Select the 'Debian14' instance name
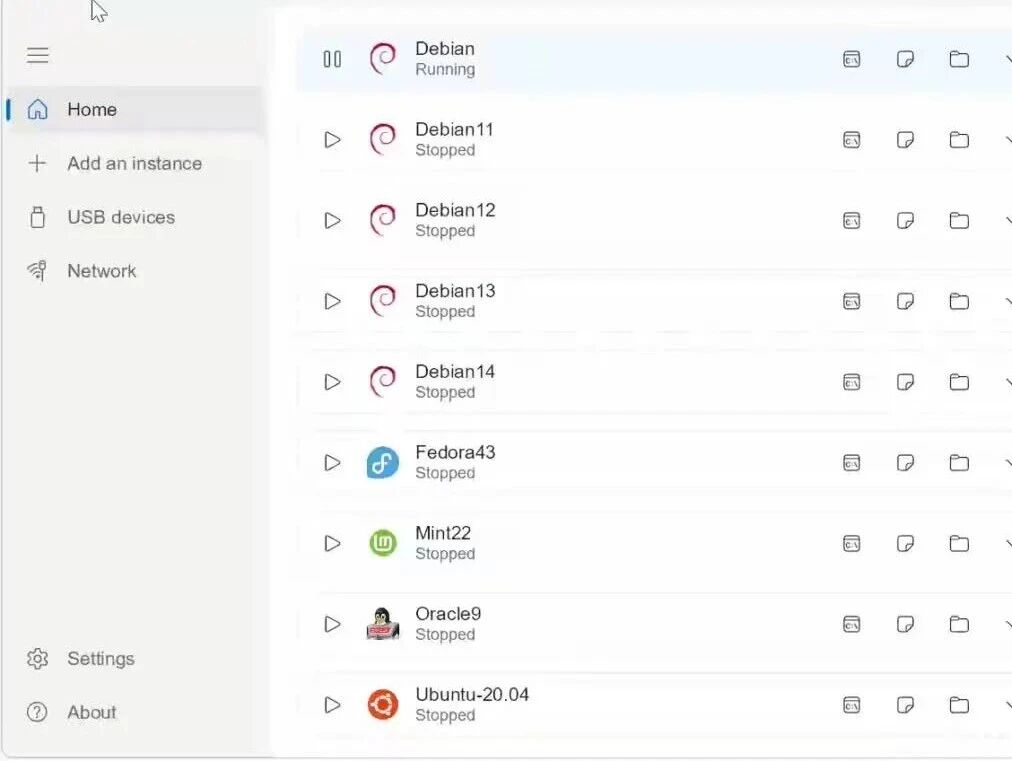 (455, 372)
